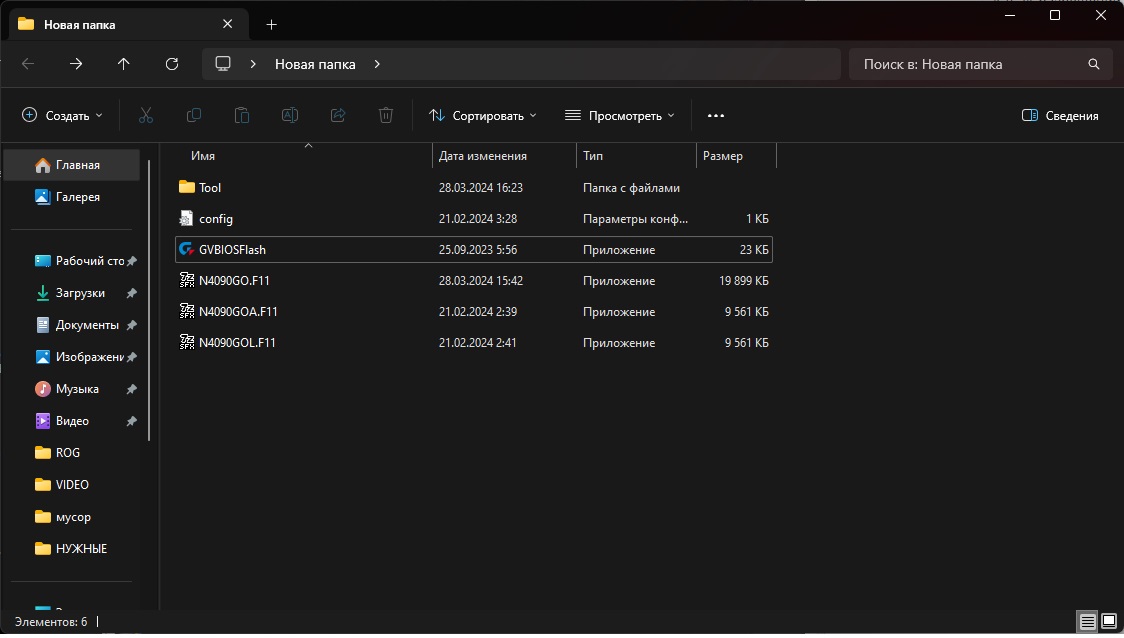Viewport: 1124px width, 638px height.
Task: Click the This PC monitor icon in address bar
Action: [x=223, y=64]
